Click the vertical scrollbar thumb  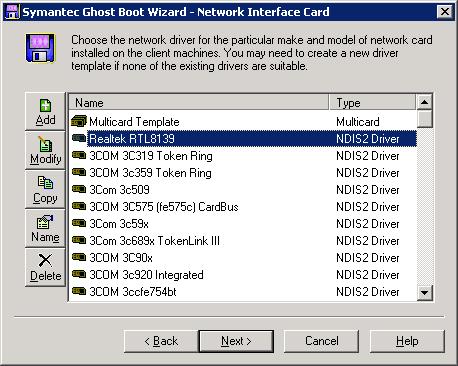(x=424, y=118)
